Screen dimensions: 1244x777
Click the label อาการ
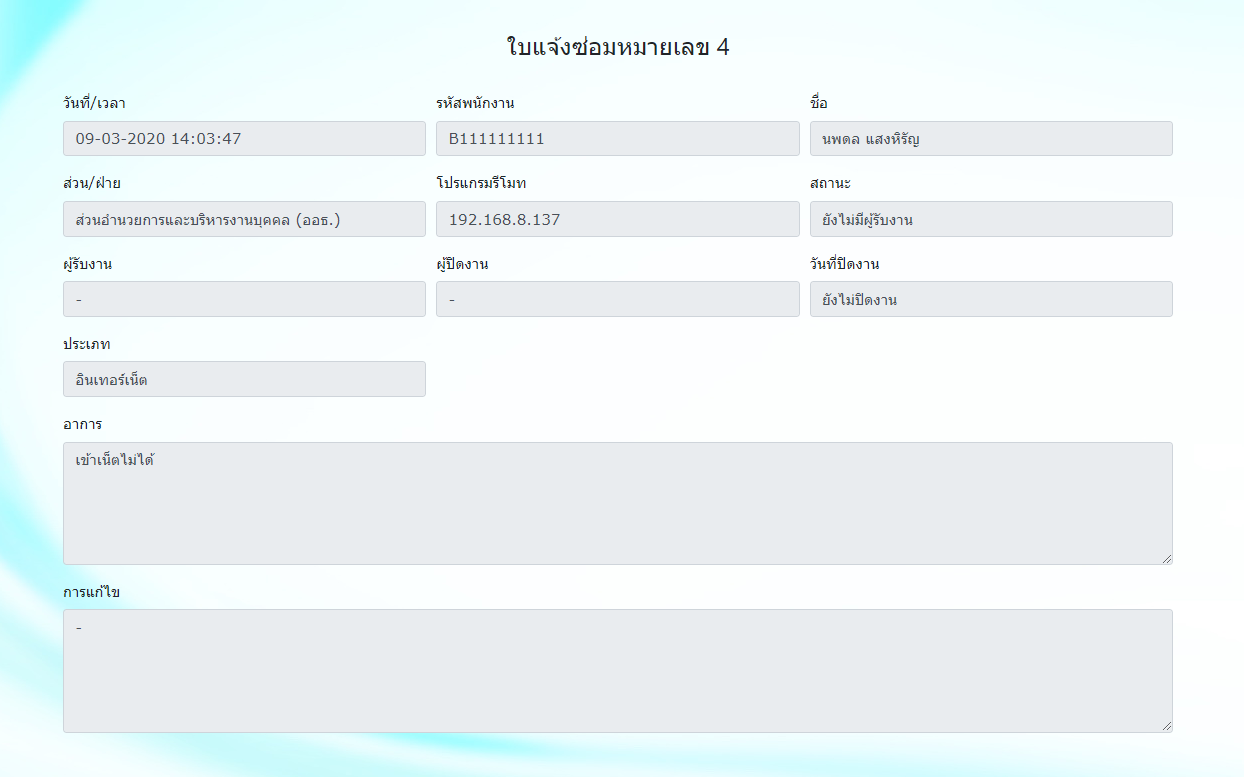pyautogui.click(x=82, y=424)
